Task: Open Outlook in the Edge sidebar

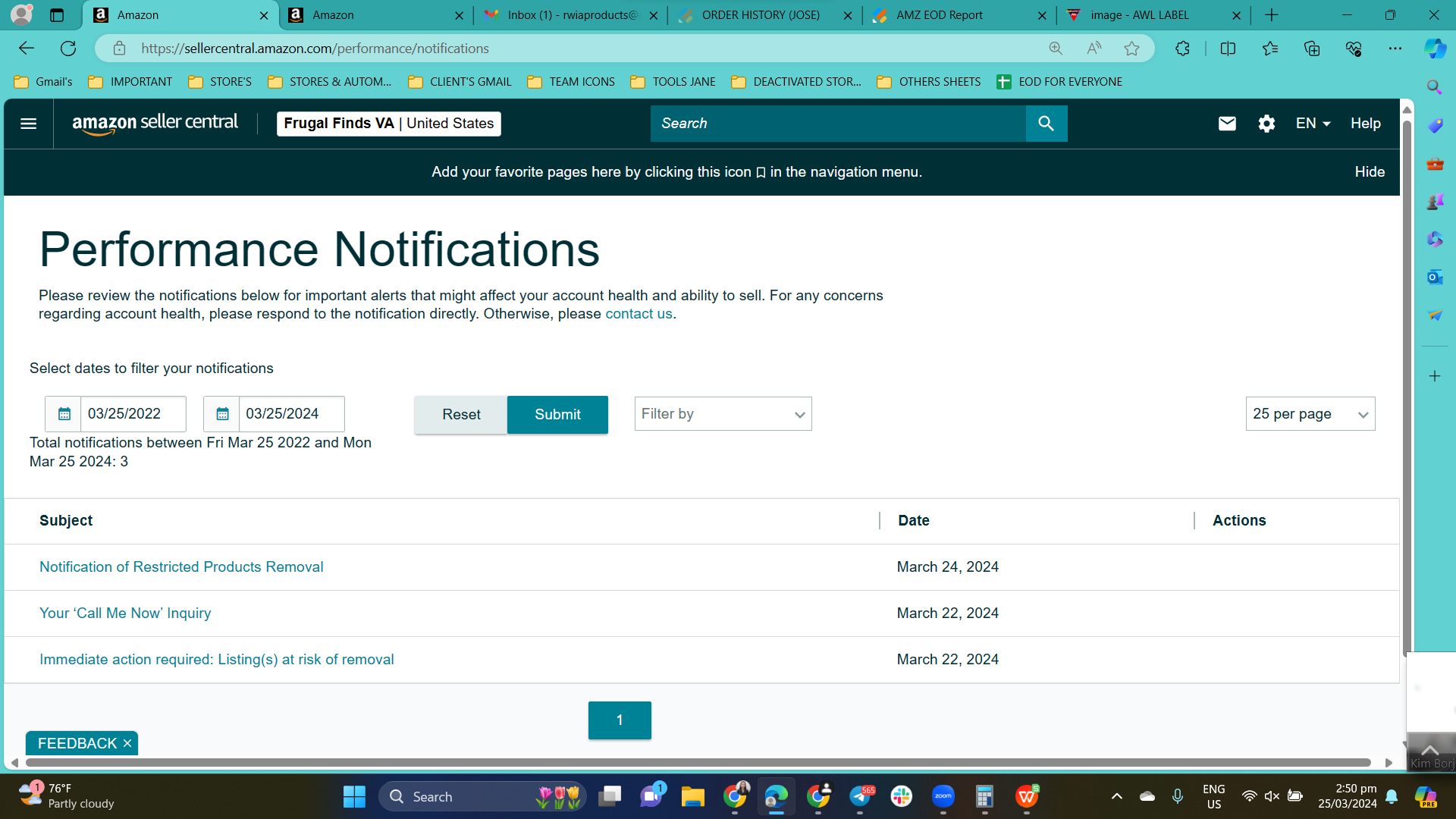Action: point(1435,278)
